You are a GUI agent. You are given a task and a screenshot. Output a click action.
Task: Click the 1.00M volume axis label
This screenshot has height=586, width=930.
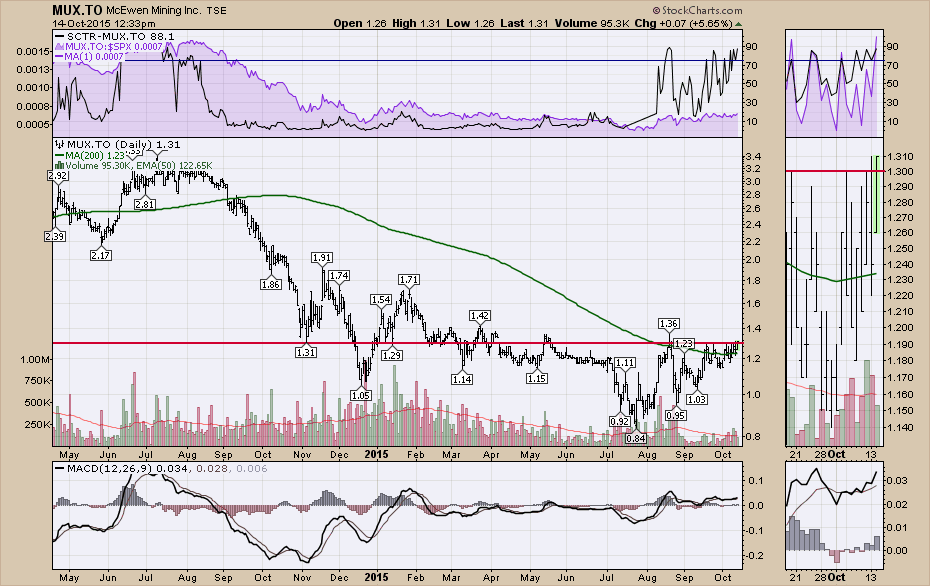(x=35, y=359)
